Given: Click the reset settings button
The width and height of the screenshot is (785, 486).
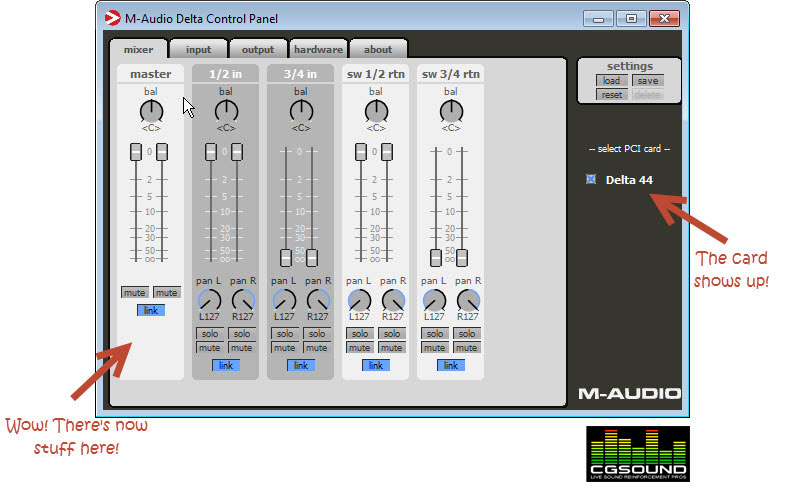Looking at the screenshot, I should (x=611, y=95).
